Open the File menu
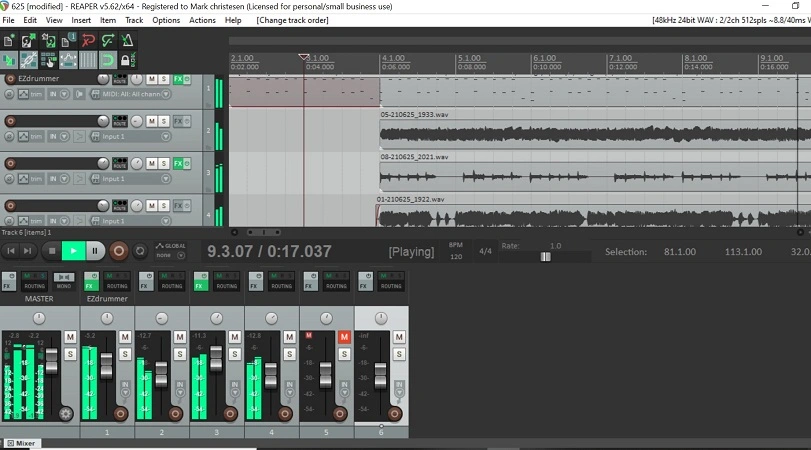 [8, 20]
